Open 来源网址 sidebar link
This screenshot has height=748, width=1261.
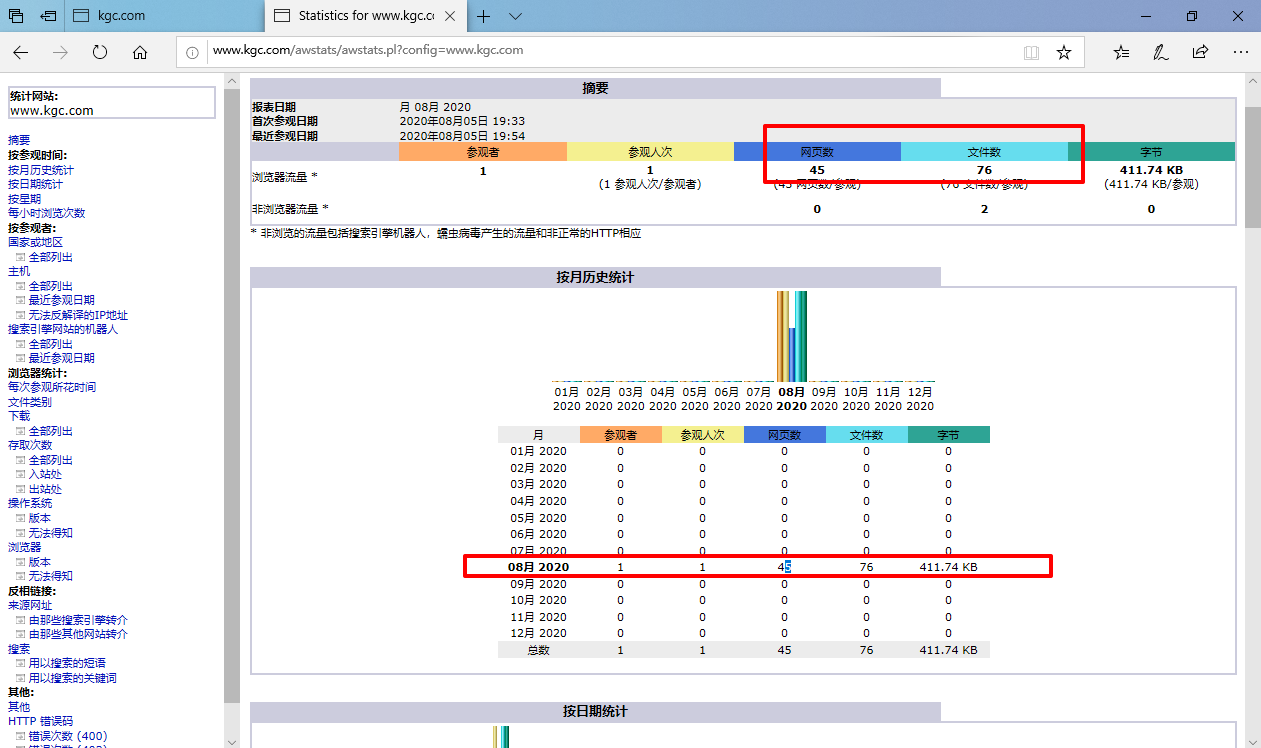pos(30,605)
